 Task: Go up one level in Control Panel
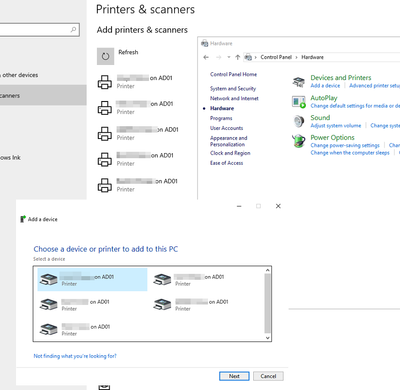coord(237,57)
